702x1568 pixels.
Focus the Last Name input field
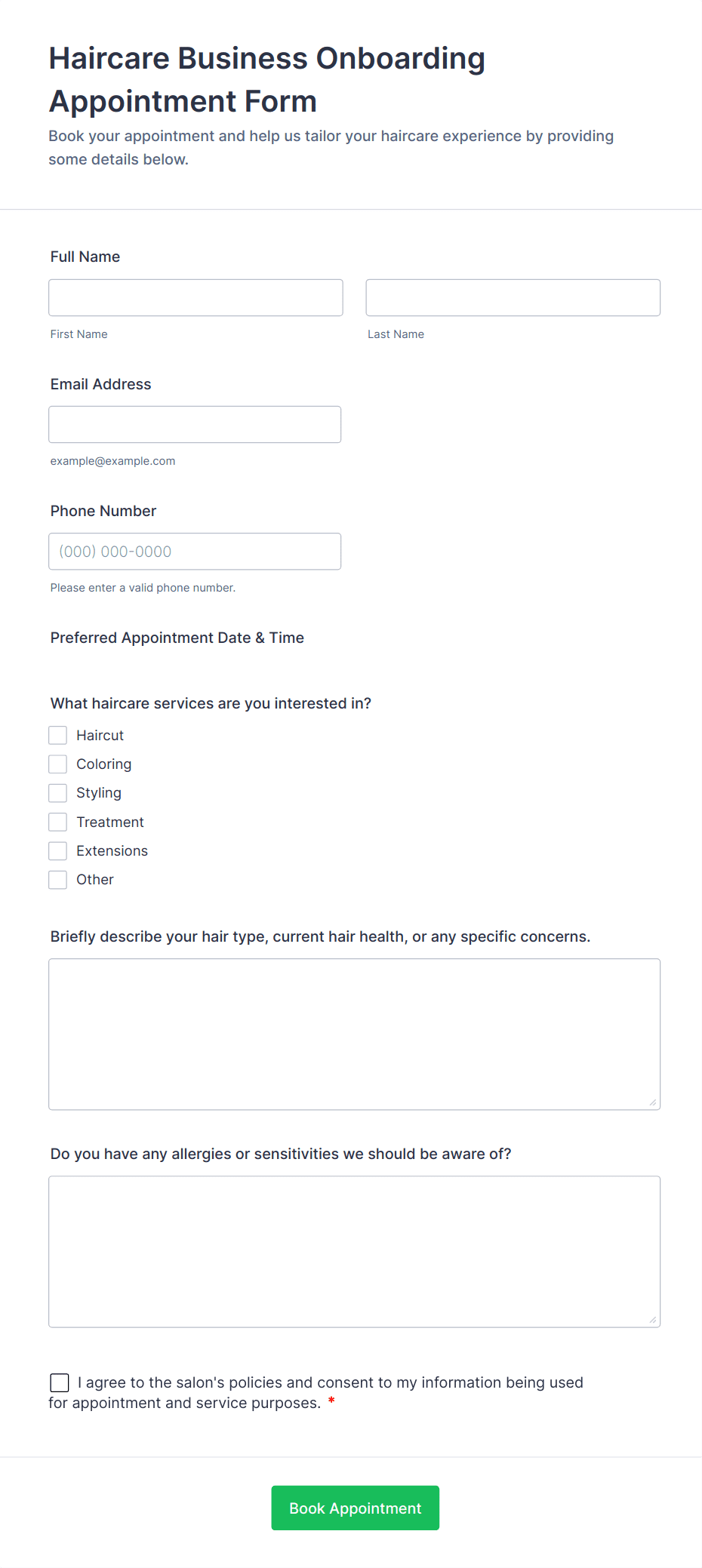pyautogui.click(x=513, y=297)
